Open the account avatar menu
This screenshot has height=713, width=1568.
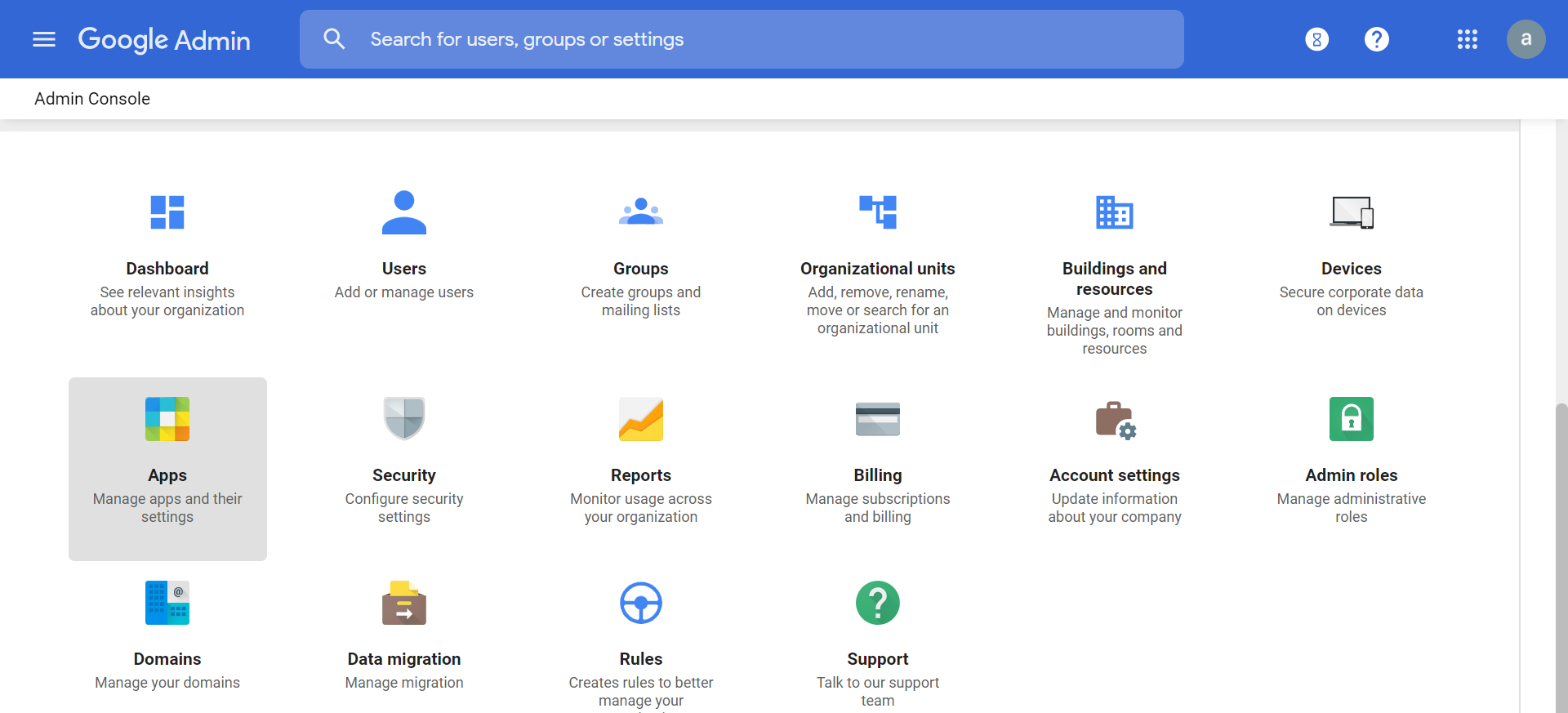coord(1526,39)
